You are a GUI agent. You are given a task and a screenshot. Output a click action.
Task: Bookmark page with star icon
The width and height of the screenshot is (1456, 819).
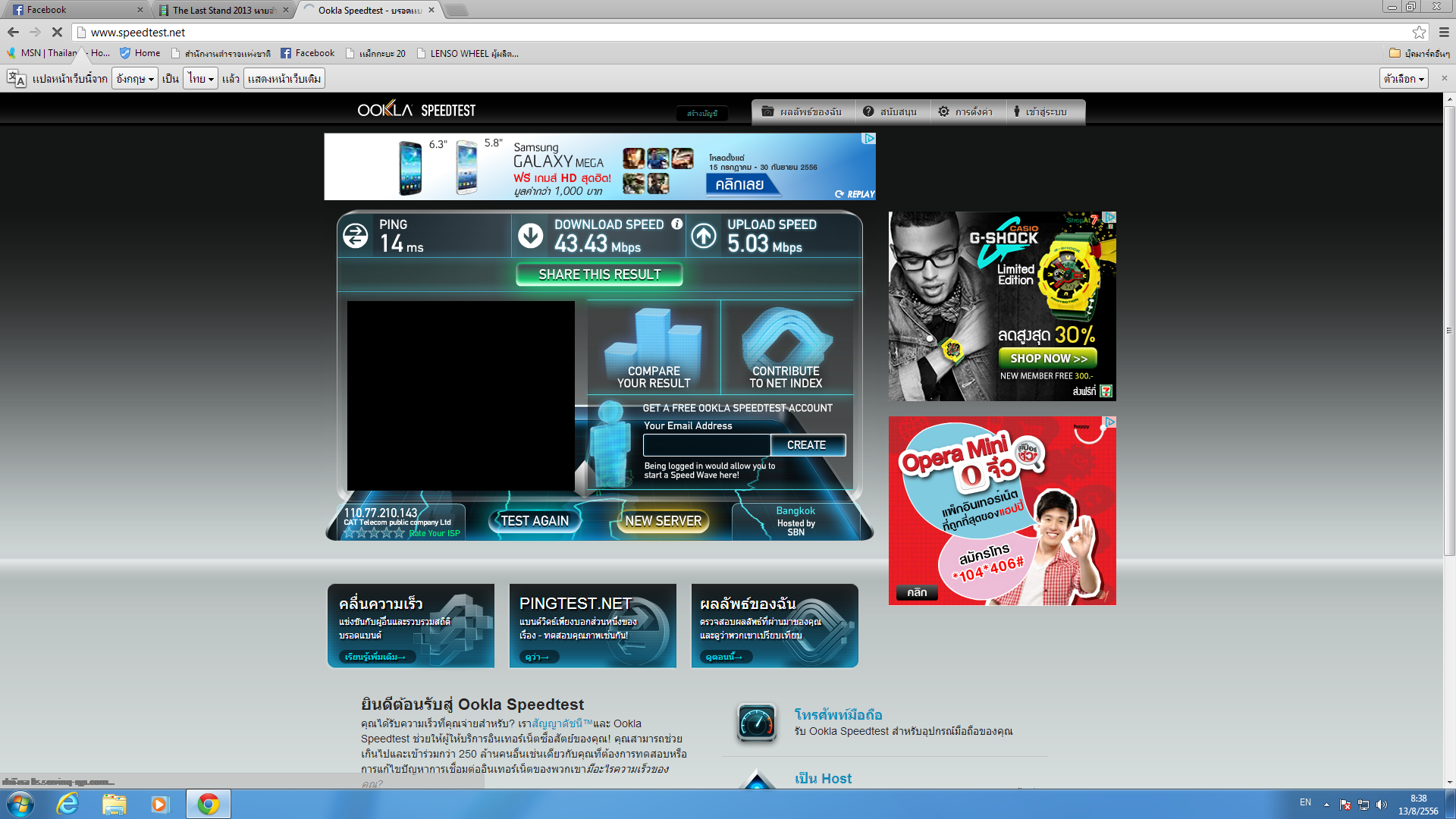click(x=1419, y=32)
